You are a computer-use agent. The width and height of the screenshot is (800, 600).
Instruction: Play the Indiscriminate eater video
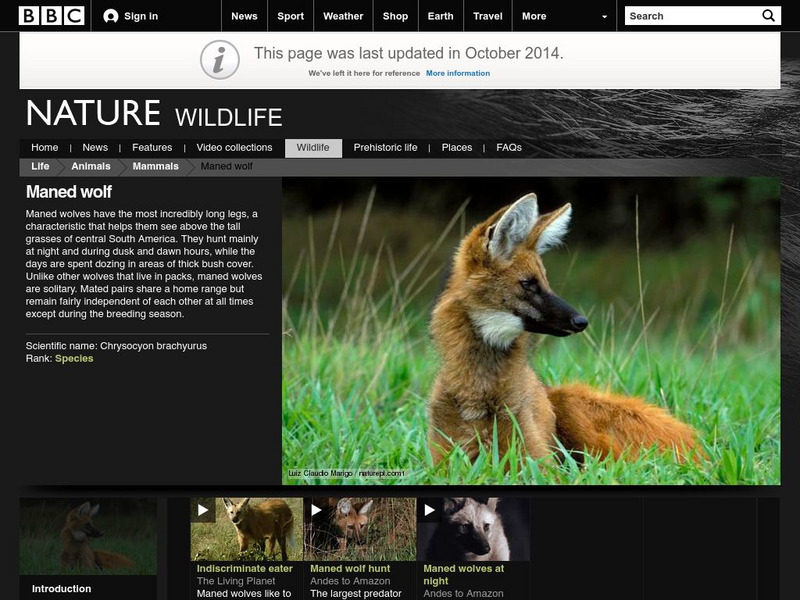[203, 510]
